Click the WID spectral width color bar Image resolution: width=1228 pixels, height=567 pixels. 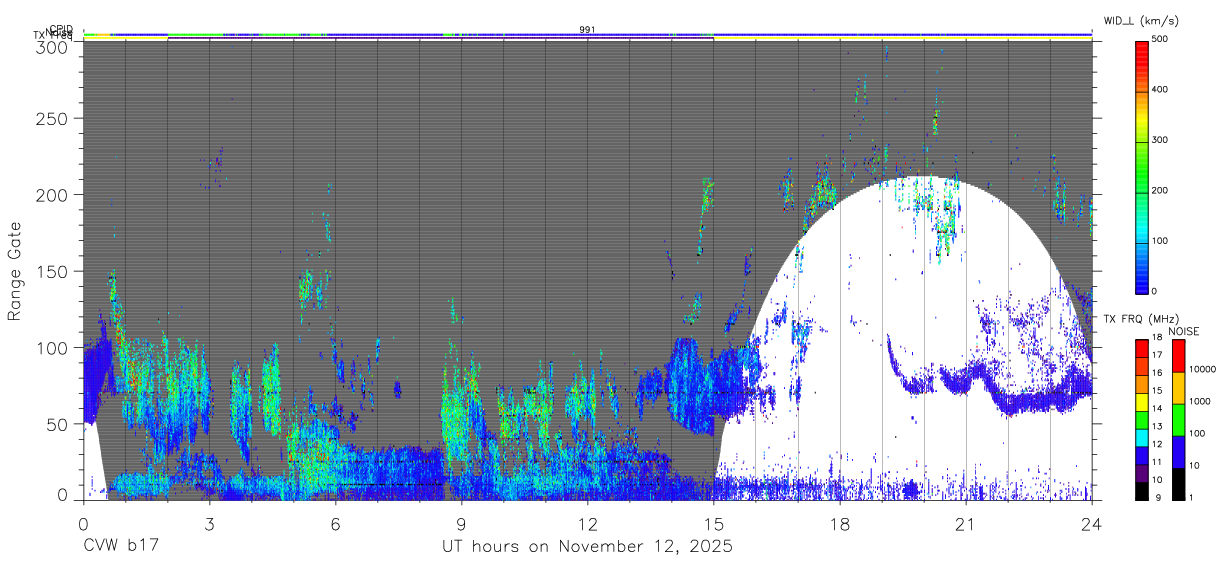click(x=1142, y=166)
